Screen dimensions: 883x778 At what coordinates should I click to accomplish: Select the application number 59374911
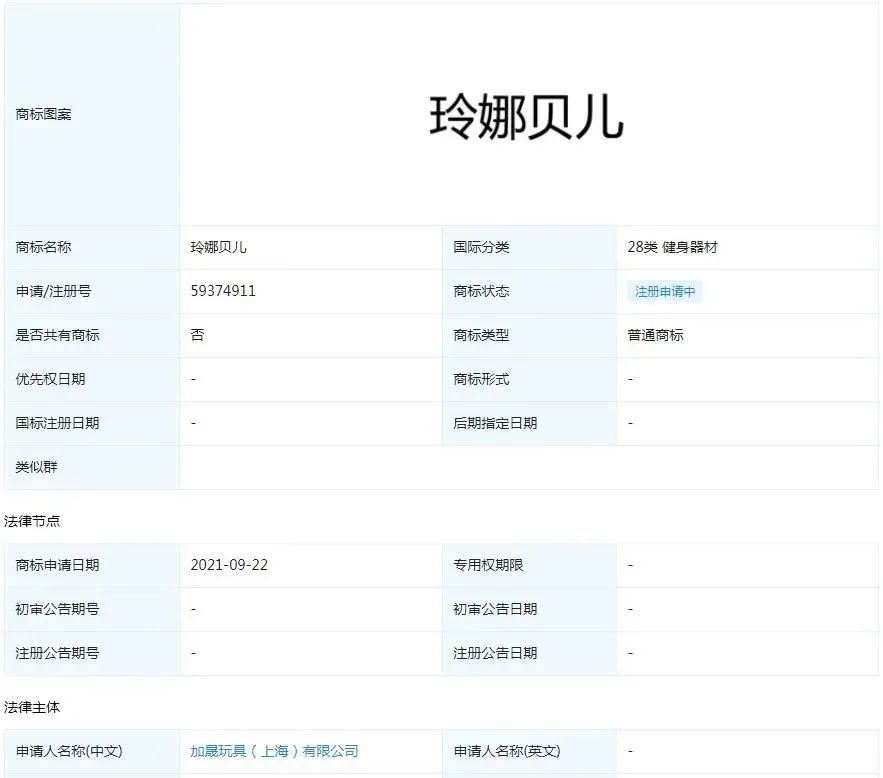220,291
